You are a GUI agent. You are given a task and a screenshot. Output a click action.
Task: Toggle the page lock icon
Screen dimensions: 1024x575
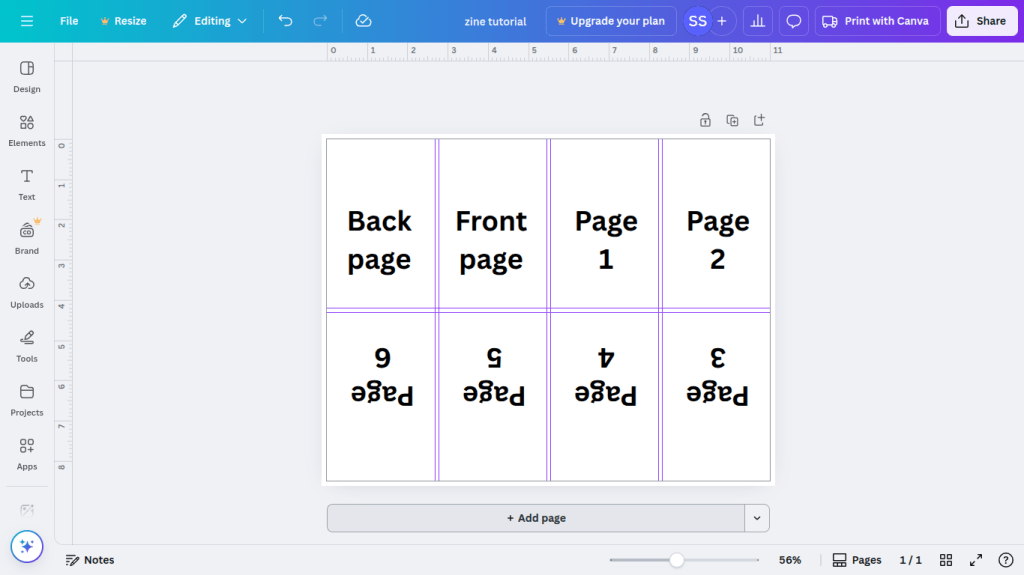pos(705,120)
